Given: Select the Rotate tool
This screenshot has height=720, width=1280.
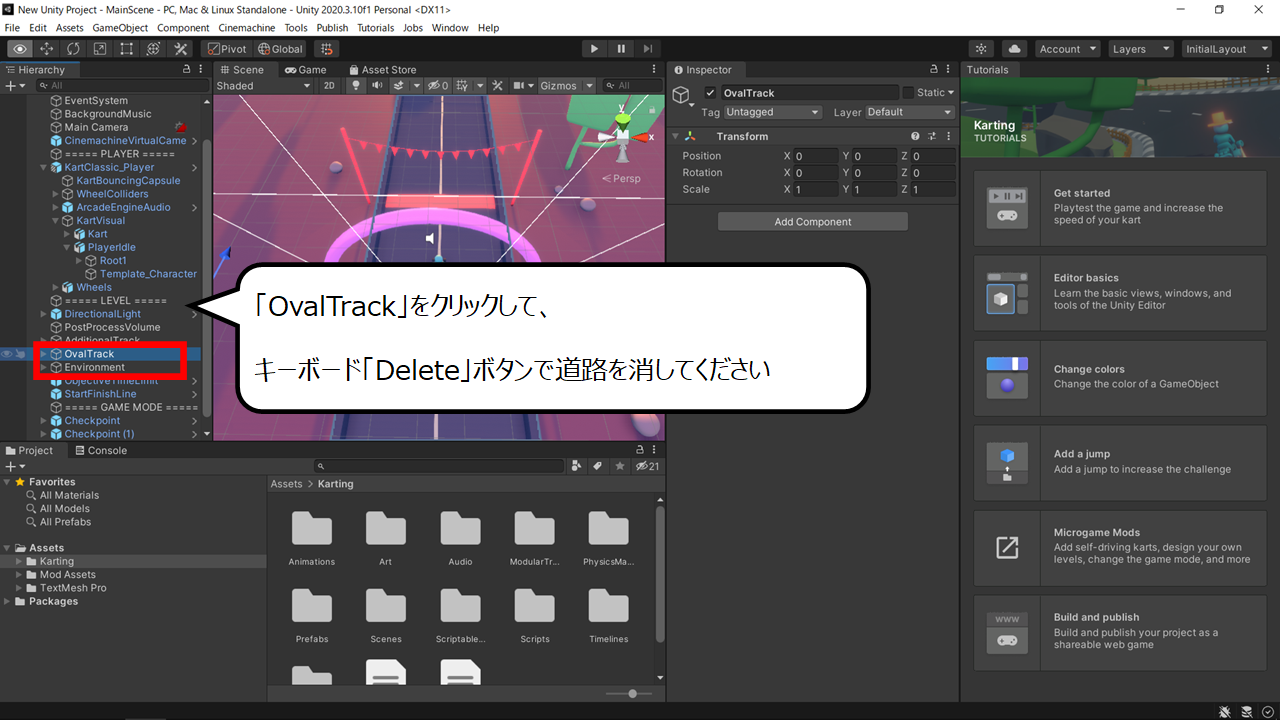Looking at the screenshot, I should tap(73, 49).
